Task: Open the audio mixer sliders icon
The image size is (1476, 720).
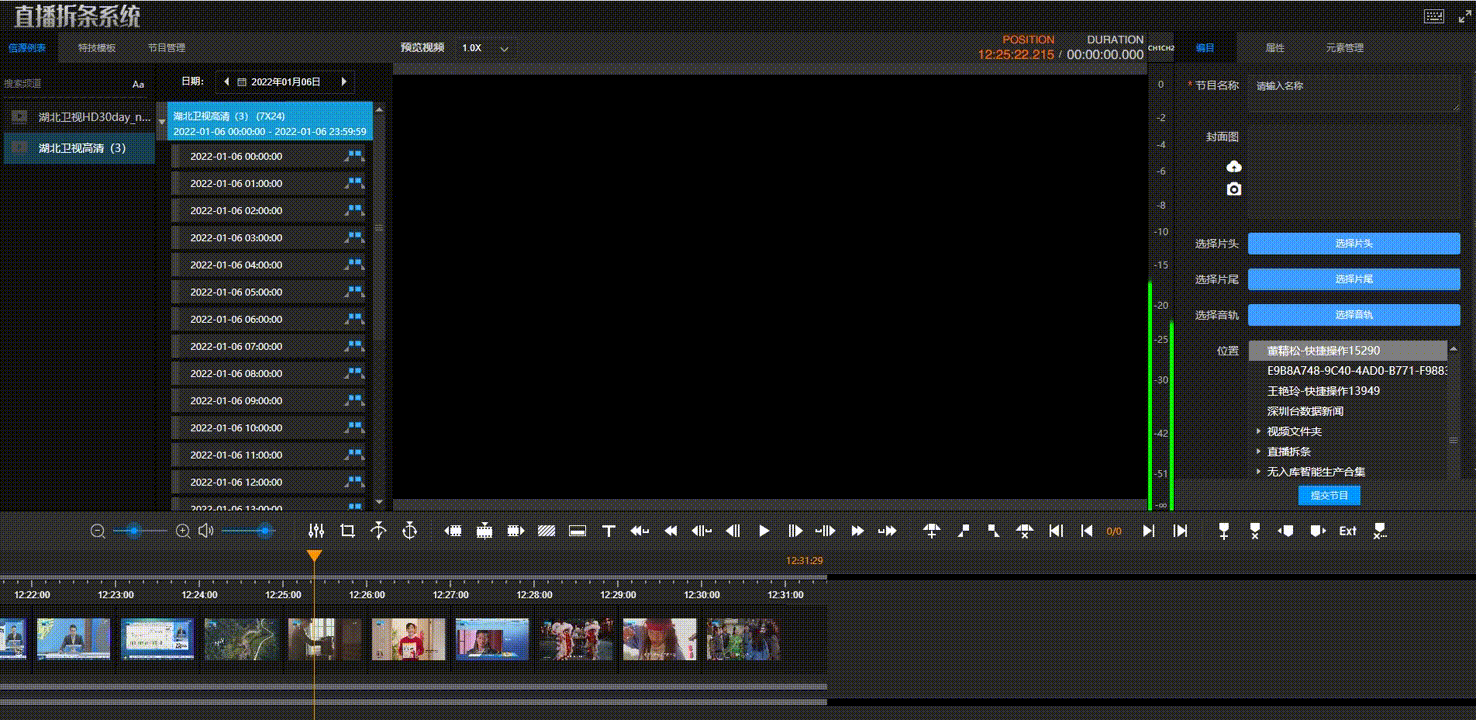Action: point(317,531)
